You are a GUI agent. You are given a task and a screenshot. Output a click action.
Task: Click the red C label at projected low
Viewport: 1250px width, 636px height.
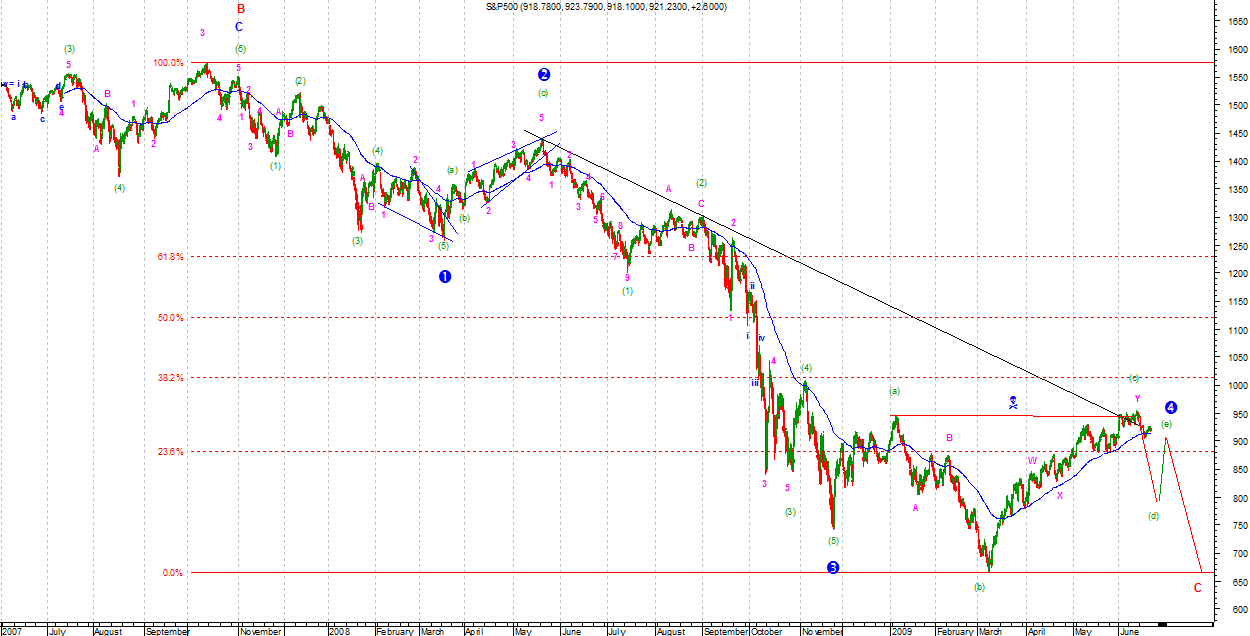click(1198, 587)
